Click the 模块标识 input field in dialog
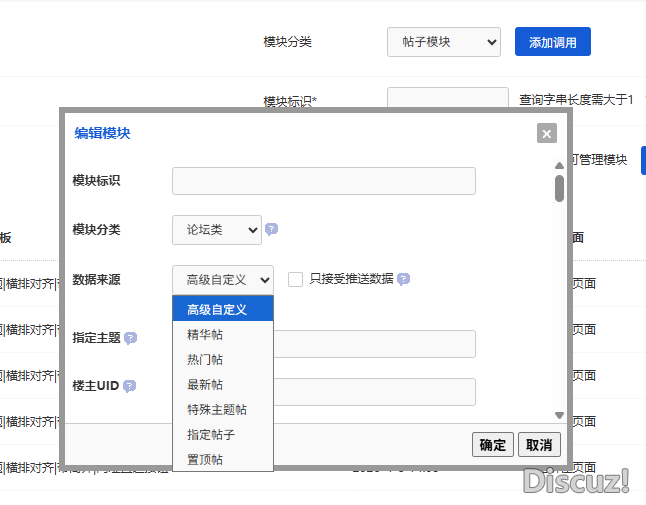The height and width of the screenshot is (505, 646). point(323,181)
